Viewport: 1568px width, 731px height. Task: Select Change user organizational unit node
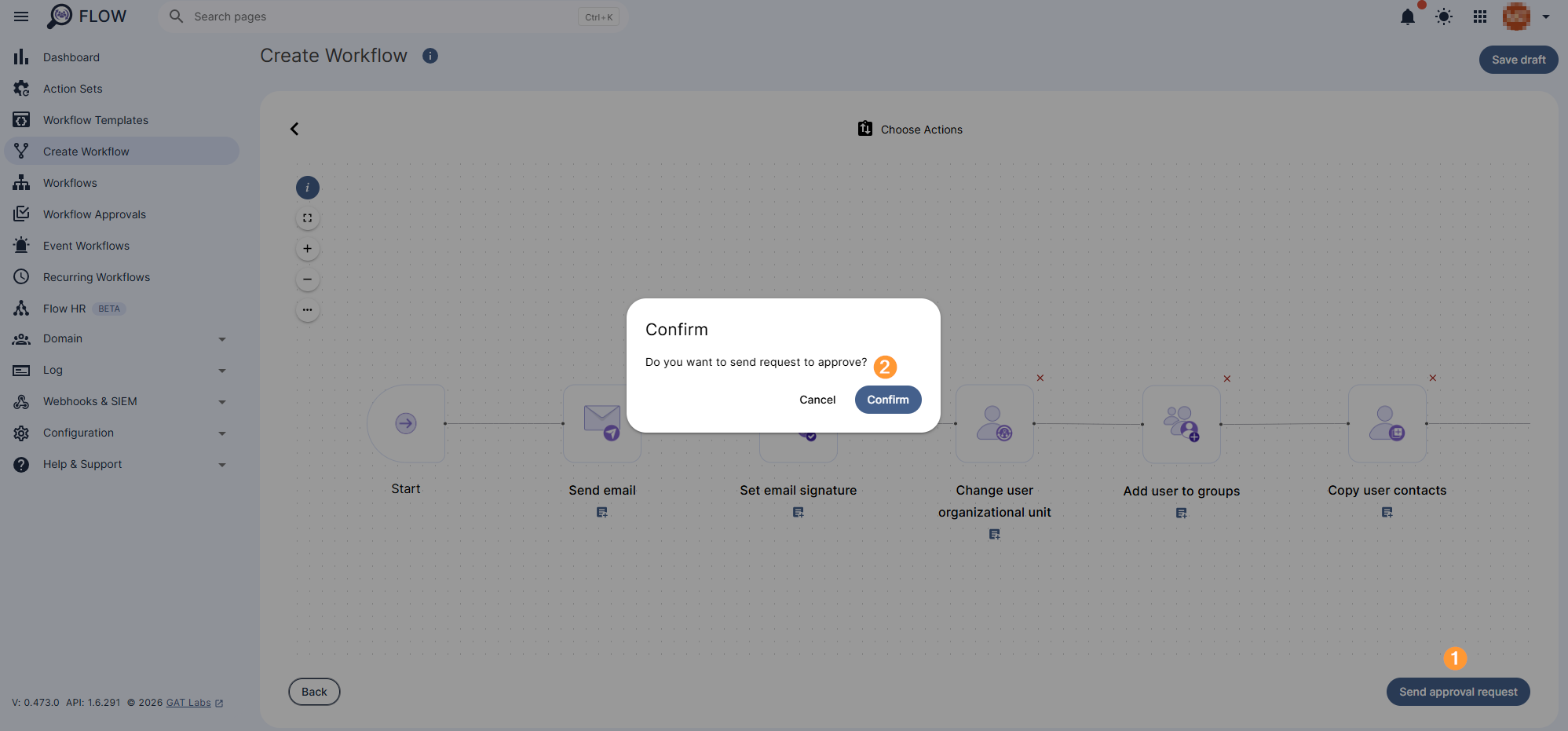pyautogui.click(x=995, y=424)
